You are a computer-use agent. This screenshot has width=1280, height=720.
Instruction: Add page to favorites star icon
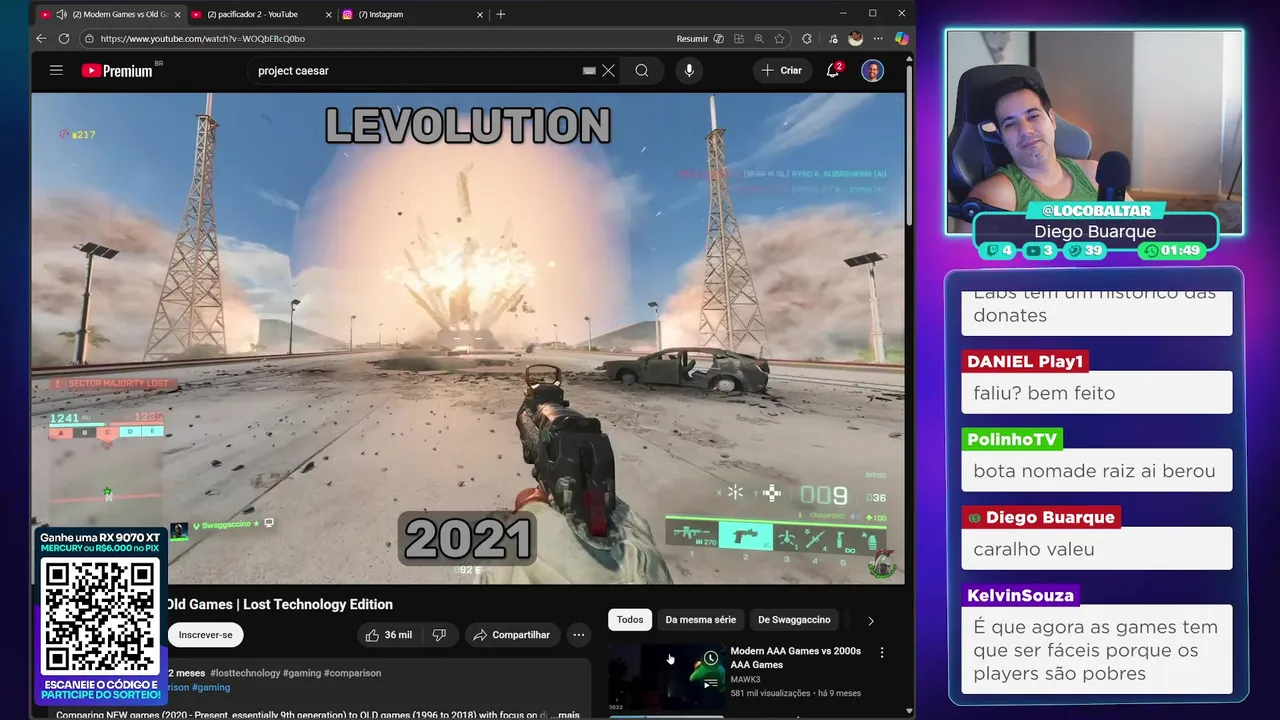[780, 39]
